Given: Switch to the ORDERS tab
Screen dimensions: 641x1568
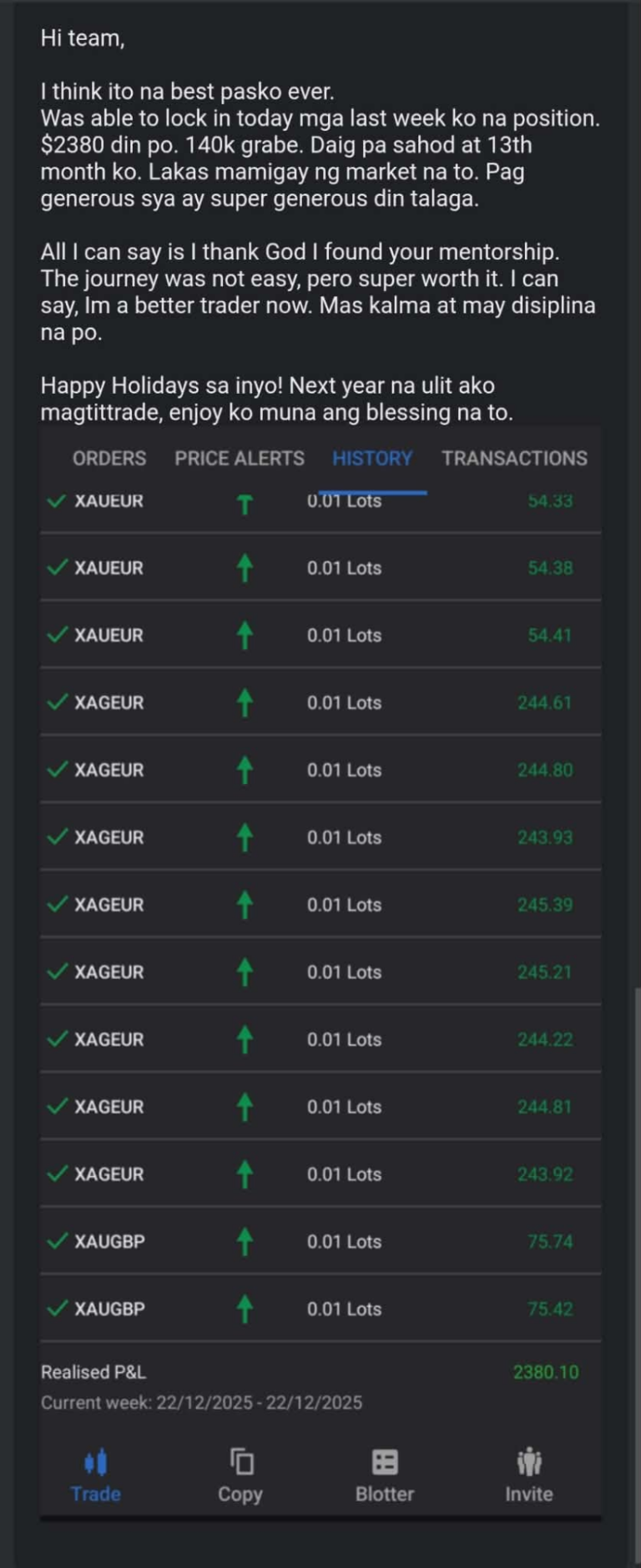Looking at the screenshot, I should (x=109, y=458).
